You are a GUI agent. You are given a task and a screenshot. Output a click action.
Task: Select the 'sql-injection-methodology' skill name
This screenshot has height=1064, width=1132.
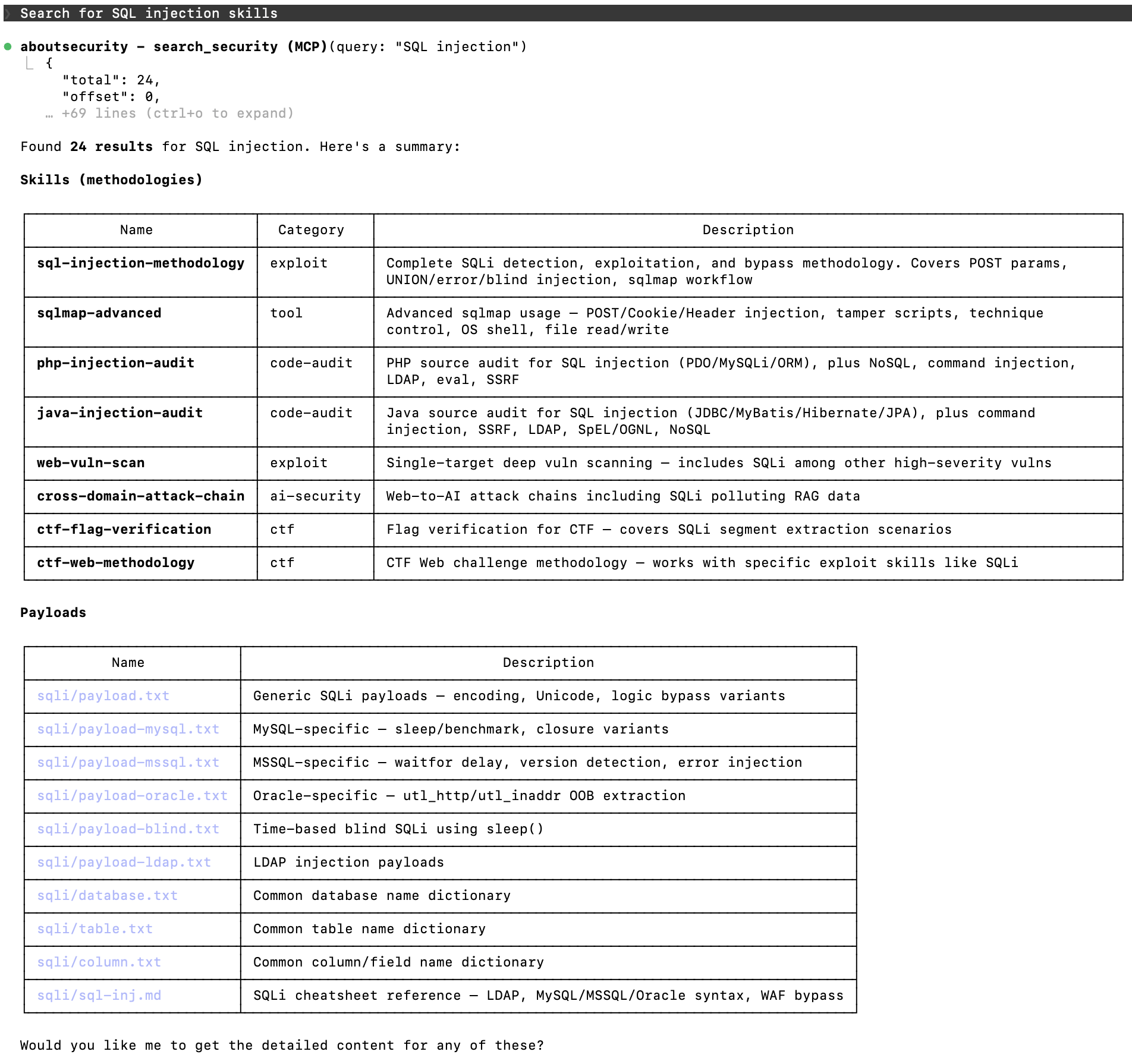pos(140,263)
